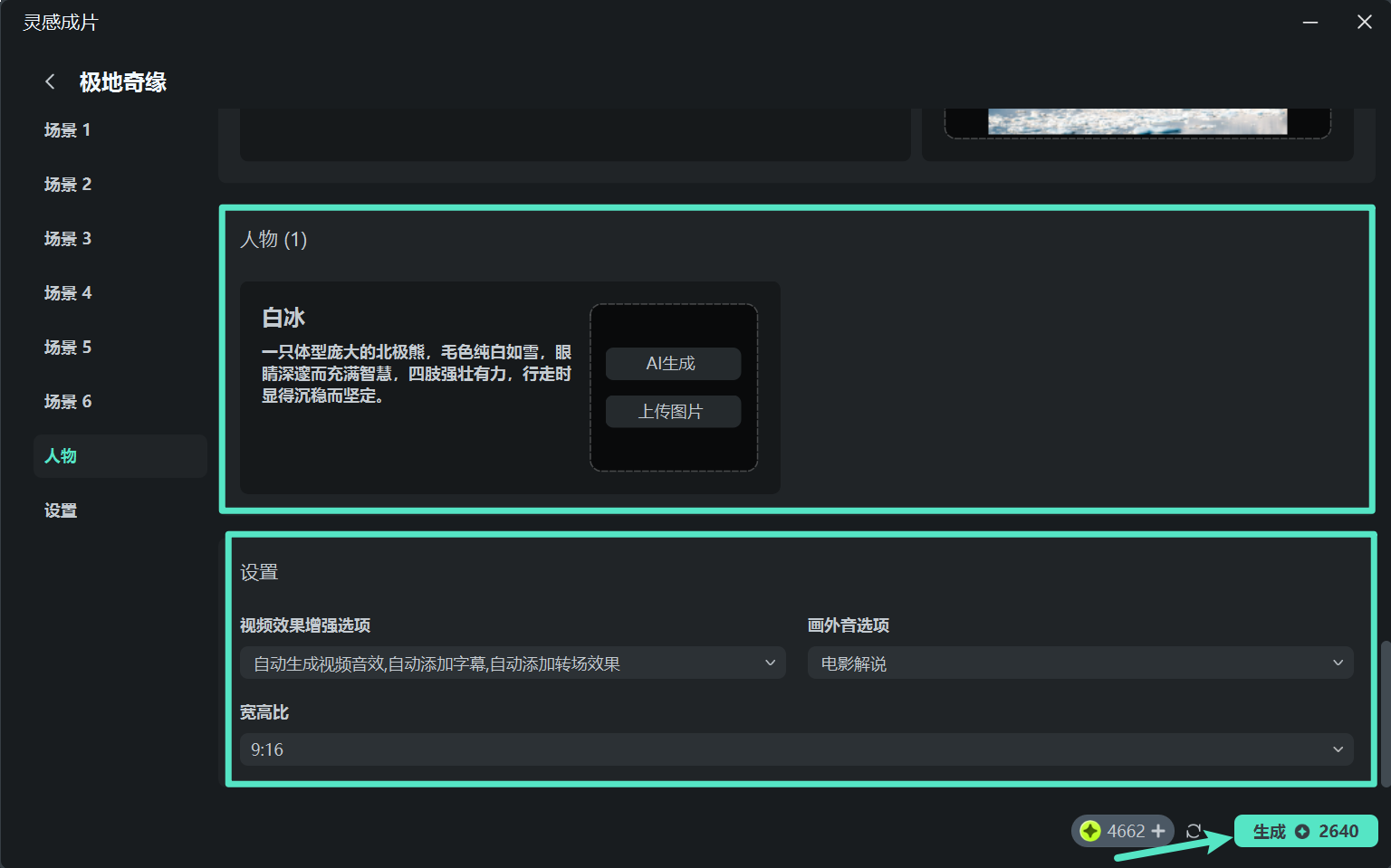Select 场景 1 in the sidebar
Screen dimensions: 1391x868
(x=67, y=129)
